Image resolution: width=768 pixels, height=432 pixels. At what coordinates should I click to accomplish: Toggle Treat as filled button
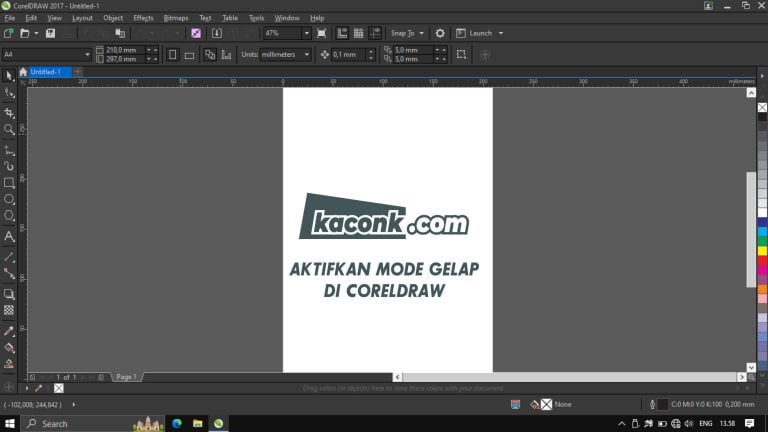(x=461, y=54)
